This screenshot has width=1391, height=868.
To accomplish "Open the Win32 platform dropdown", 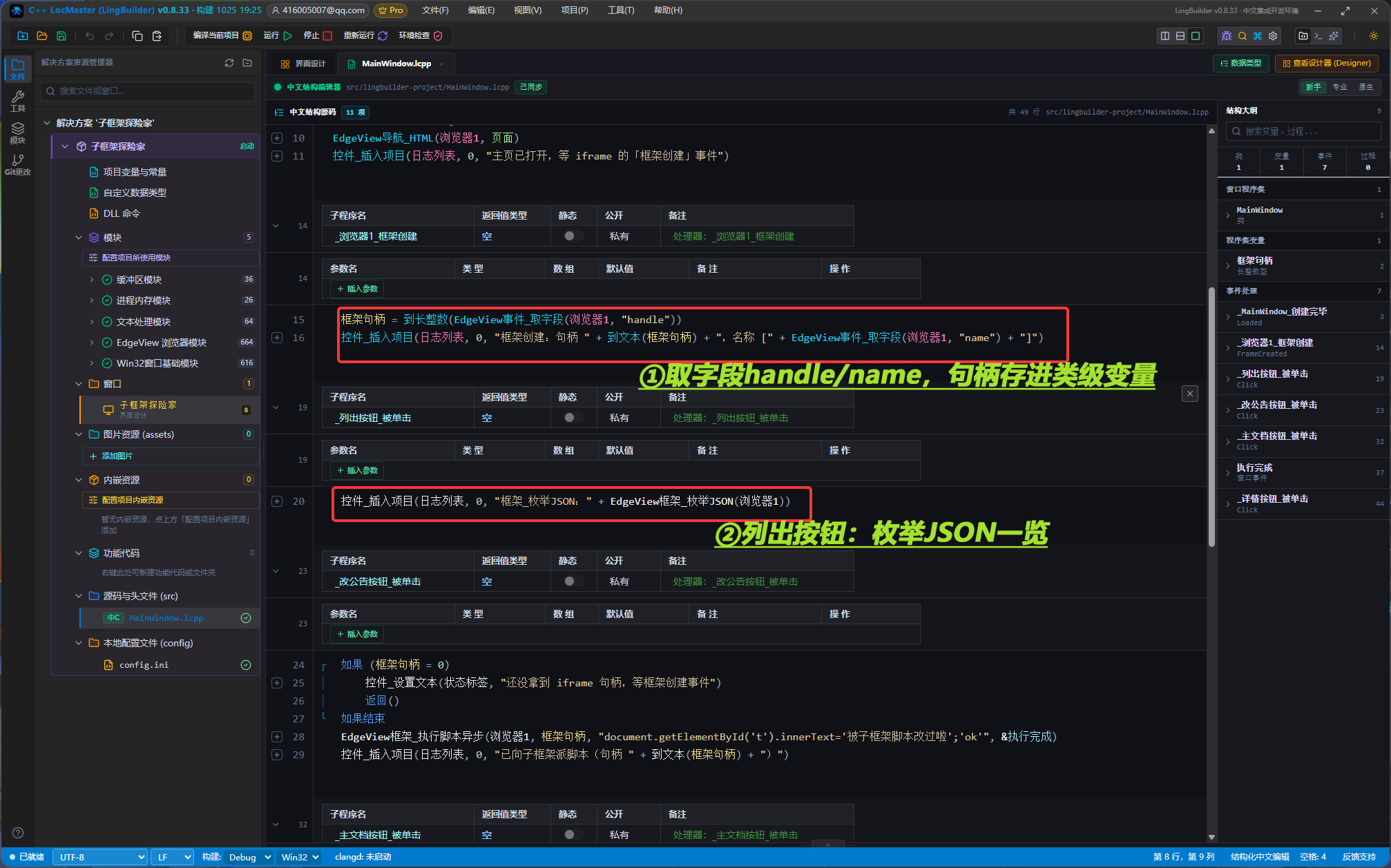I will [300, 857].
